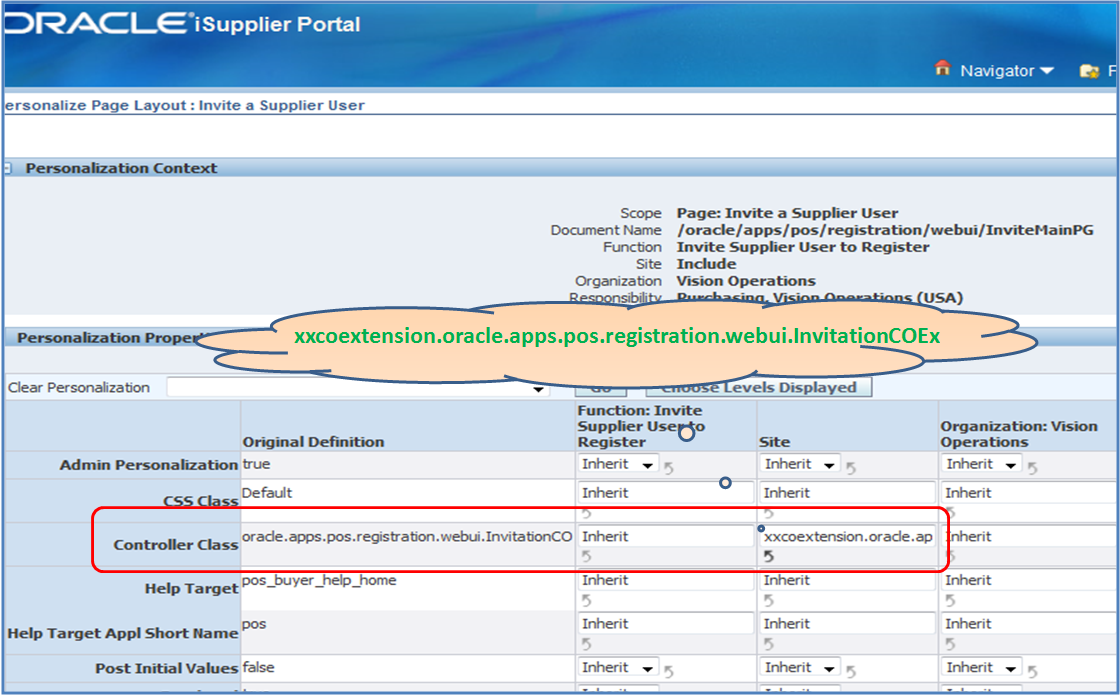The width and height of the screenshot is (1120, 695).
Task: Edit Help Target Function-level field
Action: 666,580
